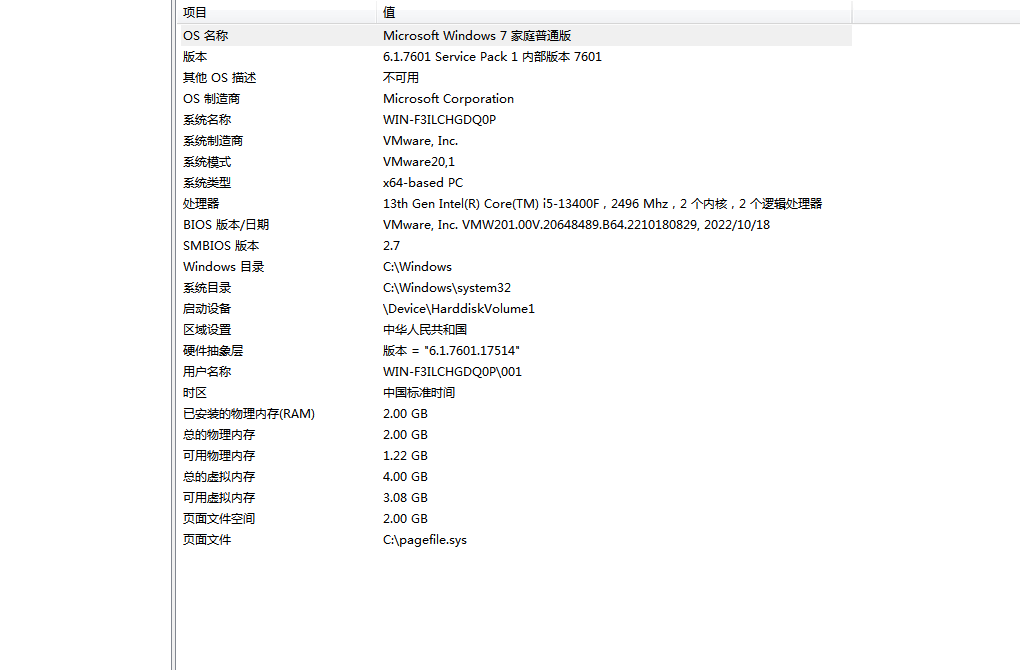Click value 4.00 GB
This screenshot has height=670, width=1020.
coord(405,477)
